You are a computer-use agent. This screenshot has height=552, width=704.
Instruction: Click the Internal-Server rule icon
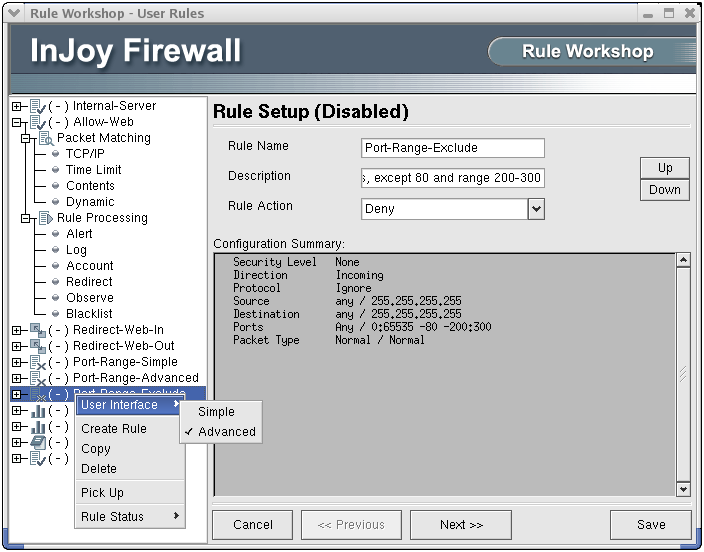click(x=38, y=106)
